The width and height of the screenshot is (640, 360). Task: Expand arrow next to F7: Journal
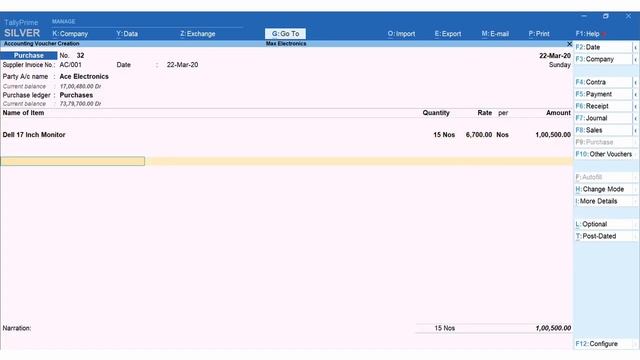pyautogui.click(x=636, y=119)
